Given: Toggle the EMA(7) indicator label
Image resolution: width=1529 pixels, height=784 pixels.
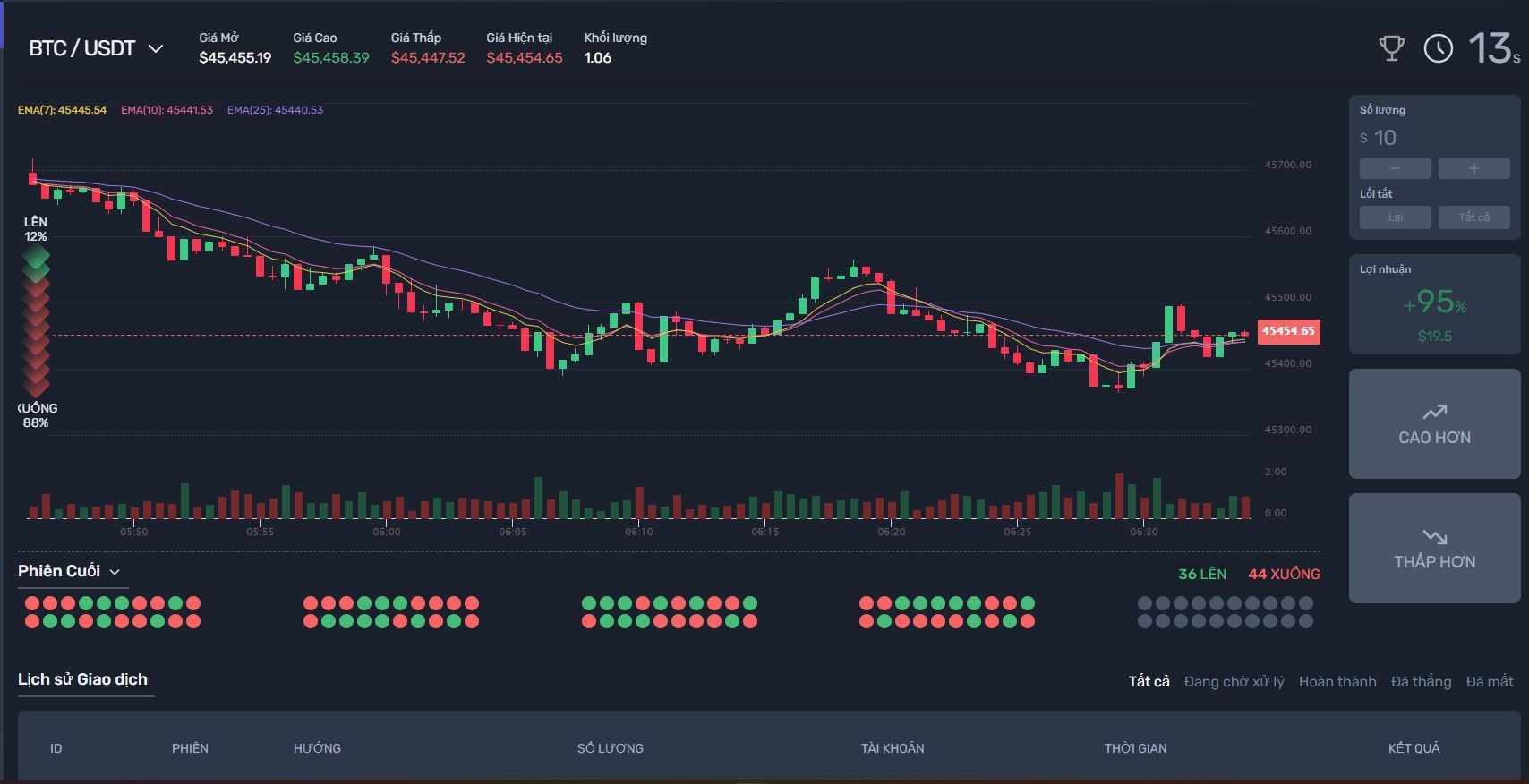Looking at the screenshot, I should [x=62, y=110].
